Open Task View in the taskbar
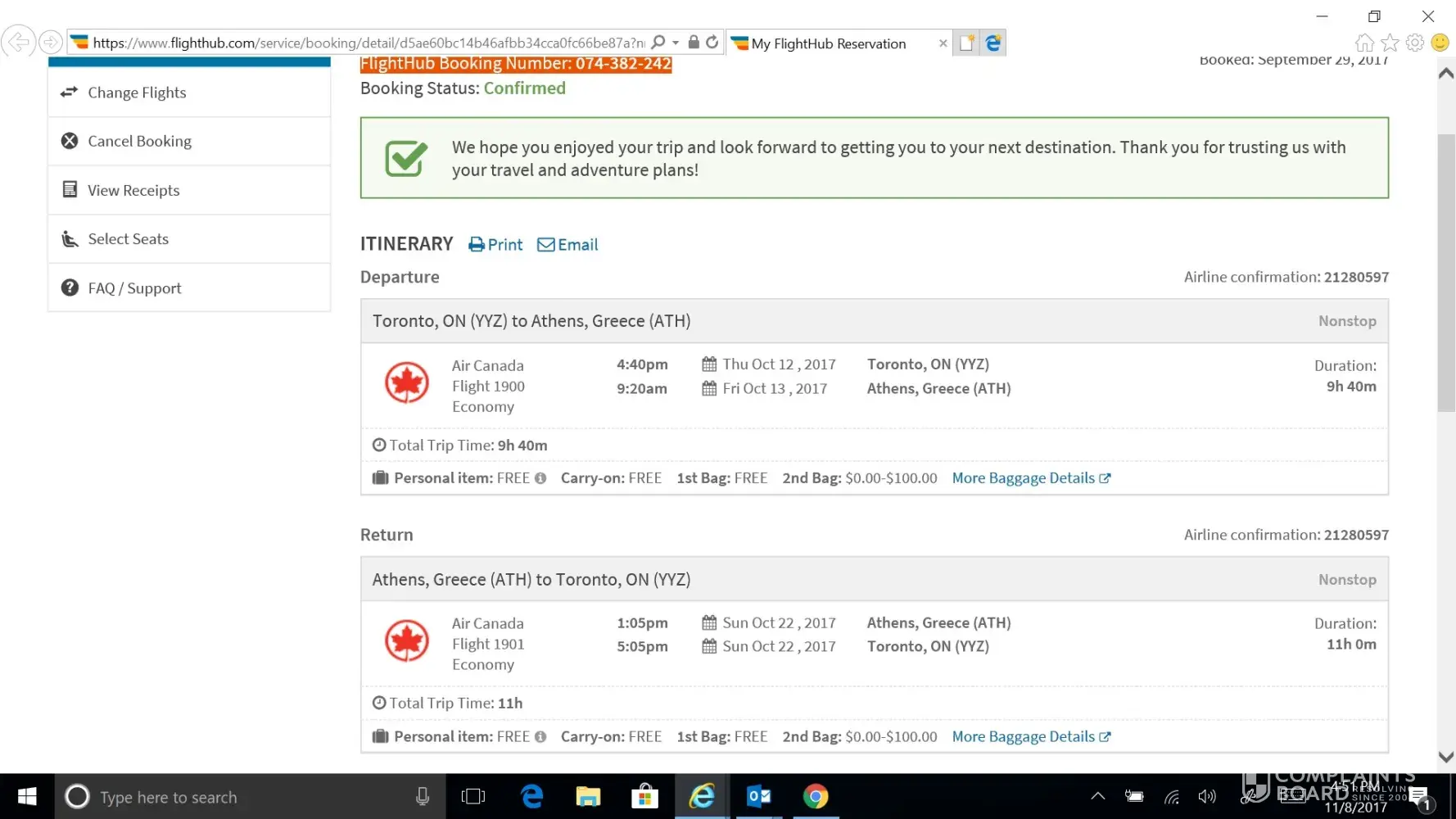The width and height of the screenshot is (1456, 819). pos(473,797)
